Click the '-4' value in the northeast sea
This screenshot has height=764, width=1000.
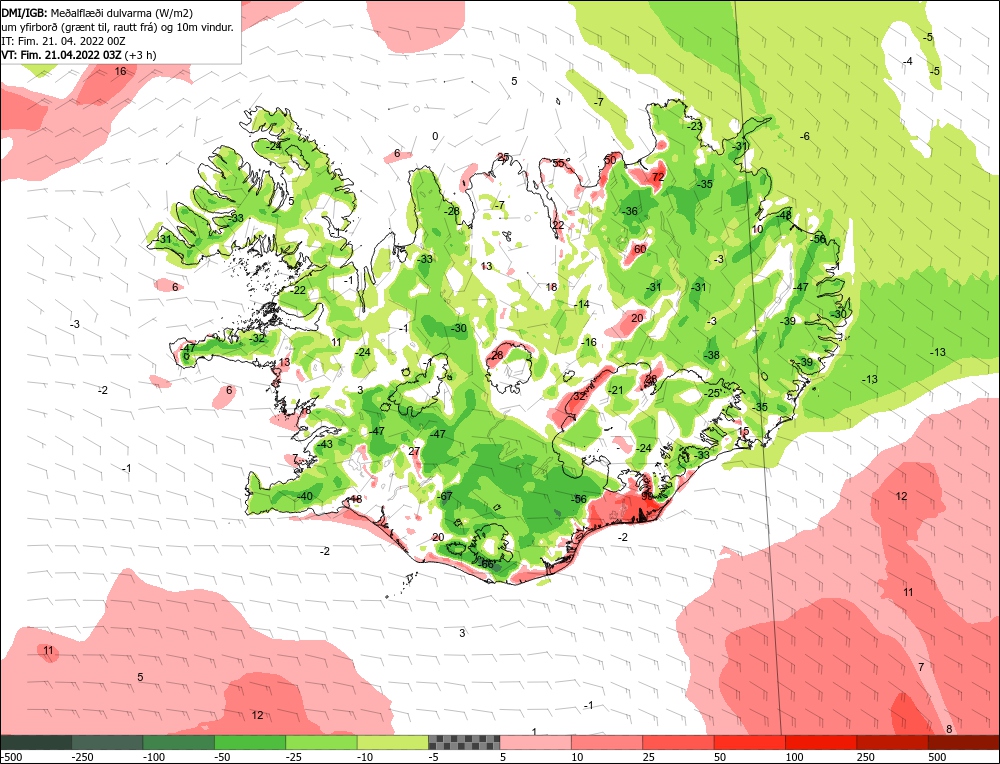[x=908, y=61]
